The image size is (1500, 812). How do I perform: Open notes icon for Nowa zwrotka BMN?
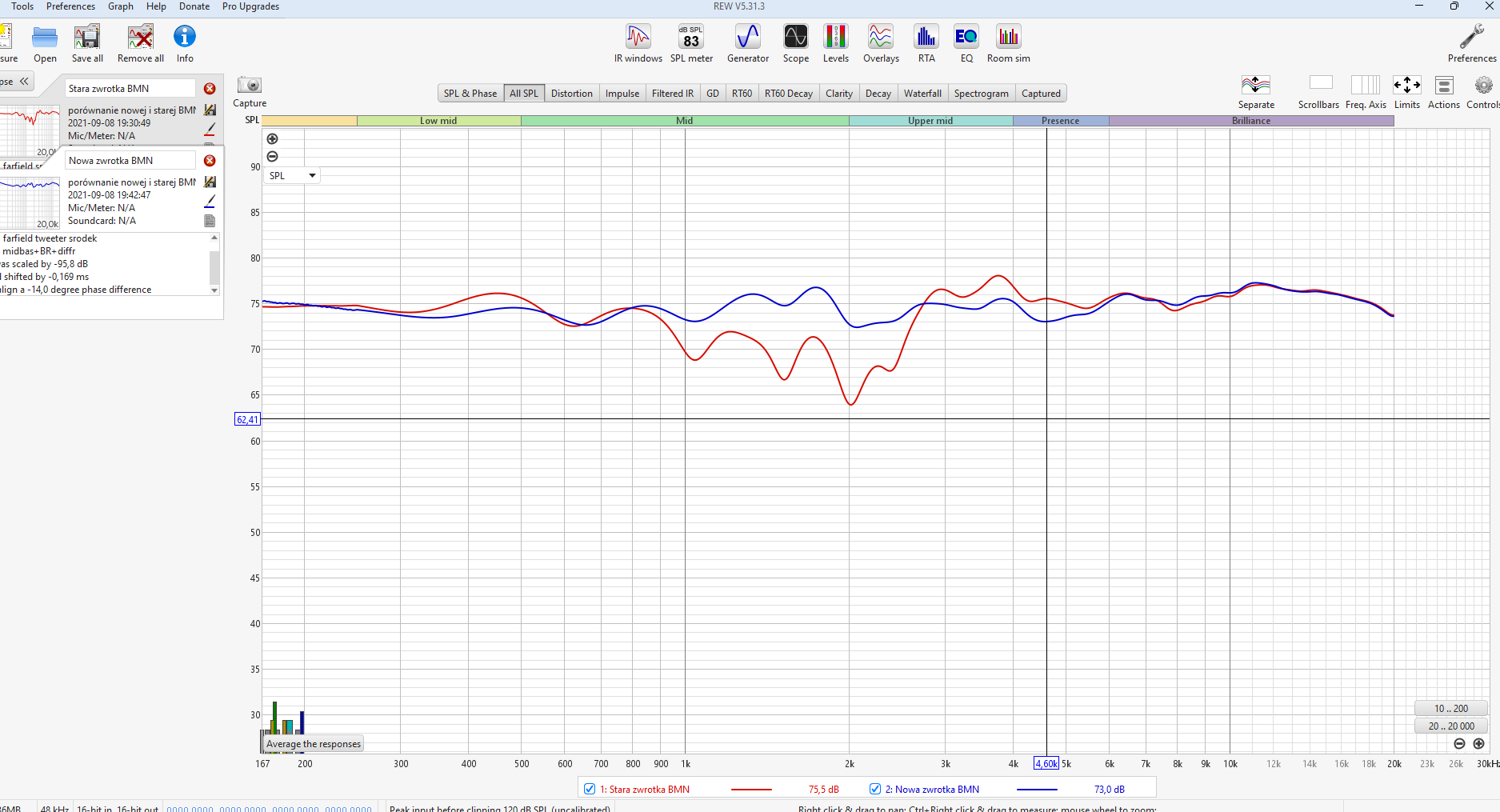[x=210, y=221]
